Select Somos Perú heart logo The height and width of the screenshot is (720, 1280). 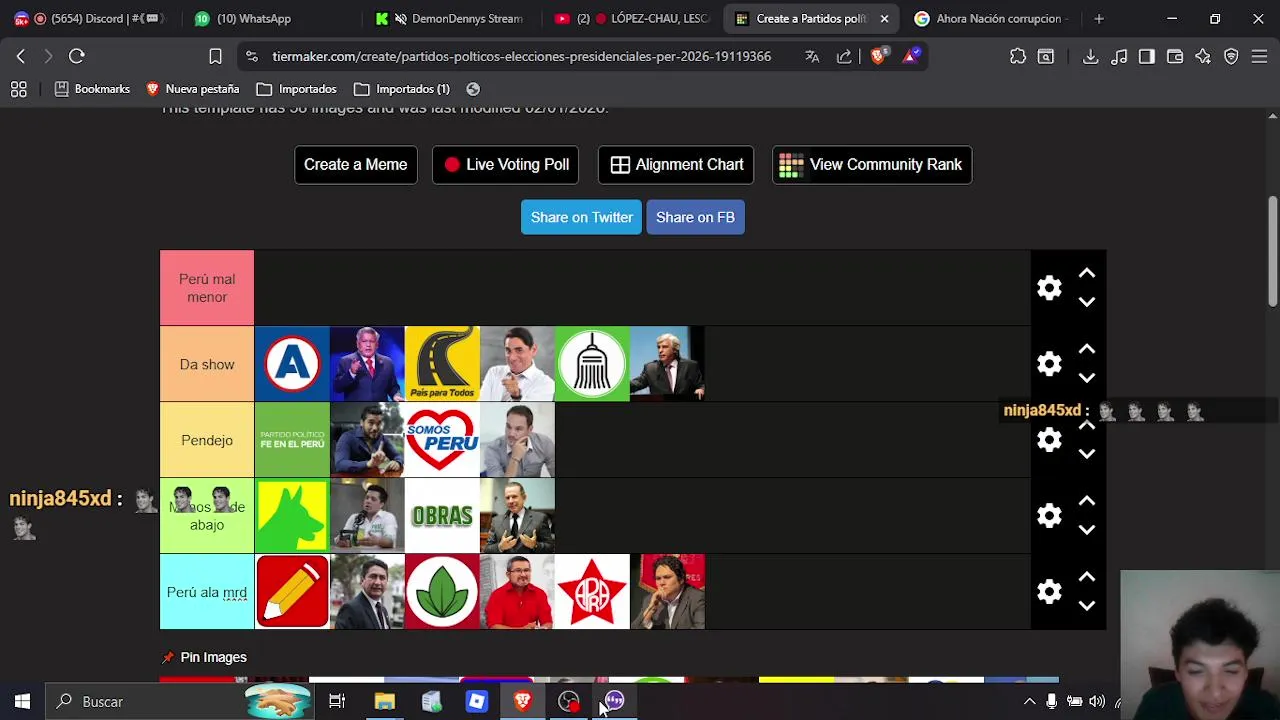(442, 440)
